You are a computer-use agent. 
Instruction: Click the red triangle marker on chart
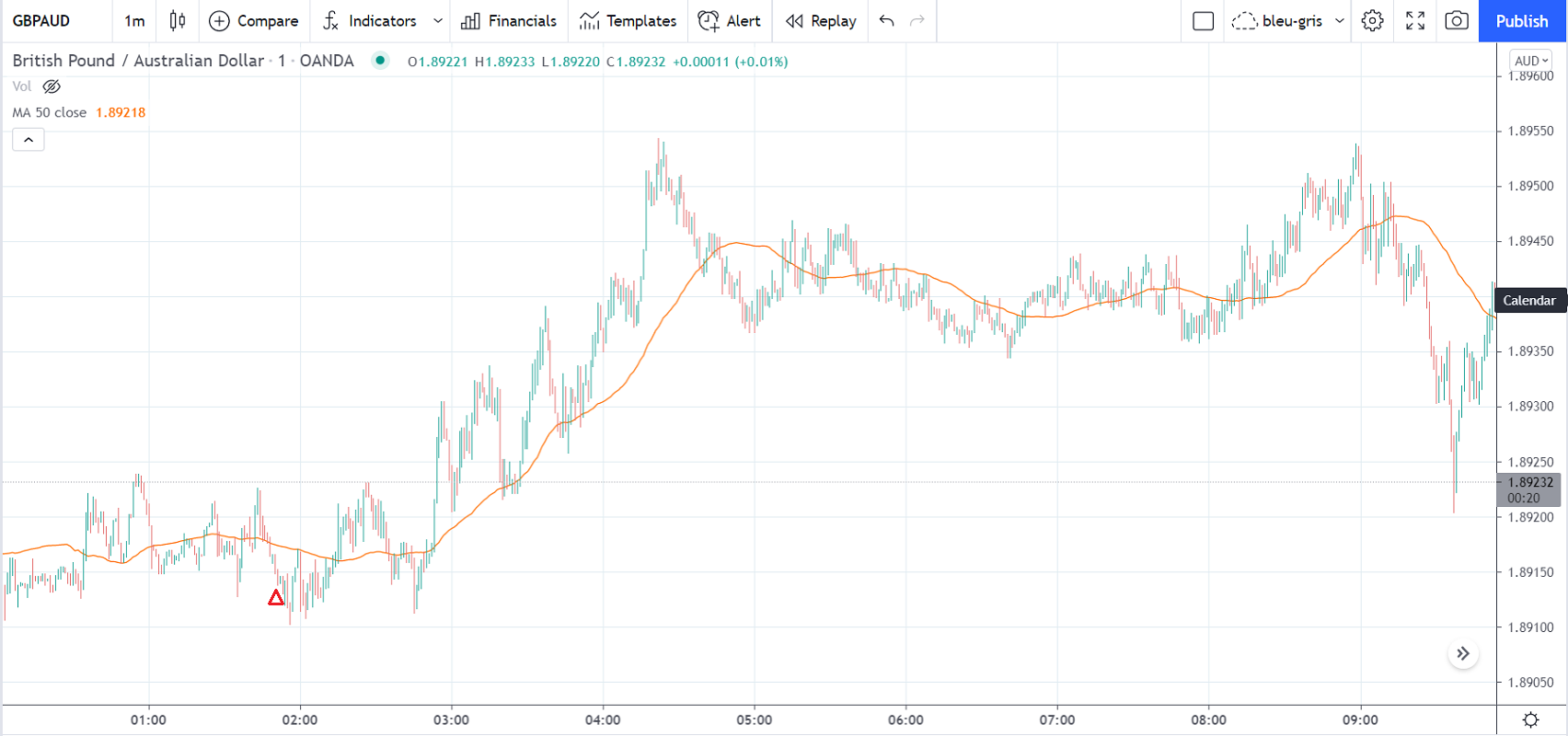coord(276,598)
